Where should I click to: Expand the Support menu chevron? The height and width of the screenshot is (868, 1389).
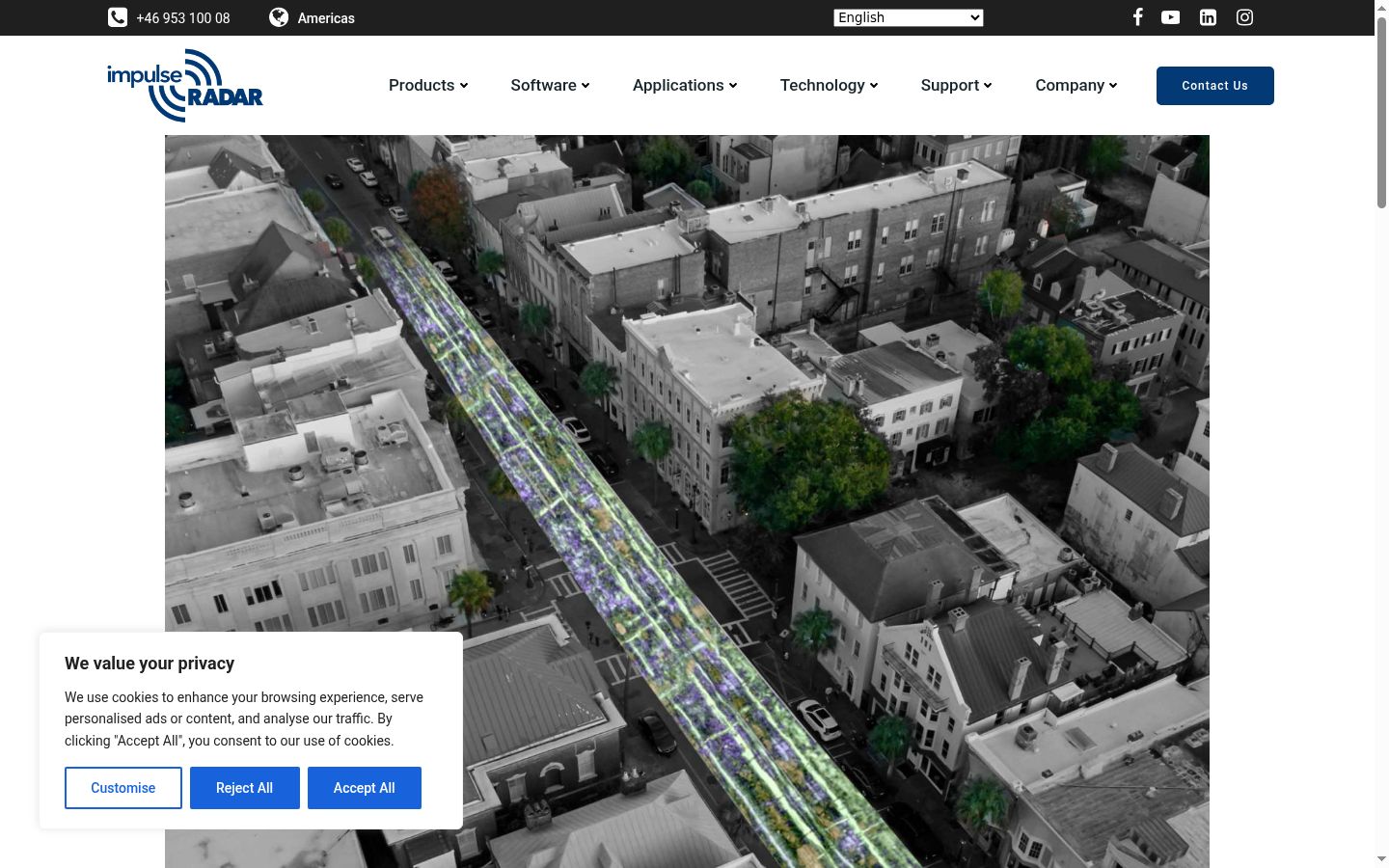tap(988, 86)
